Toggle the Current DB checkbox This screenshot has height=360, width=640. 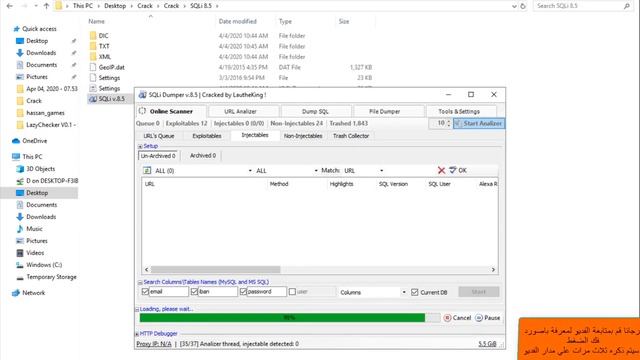pyautogui.click(x=415, y=292)
